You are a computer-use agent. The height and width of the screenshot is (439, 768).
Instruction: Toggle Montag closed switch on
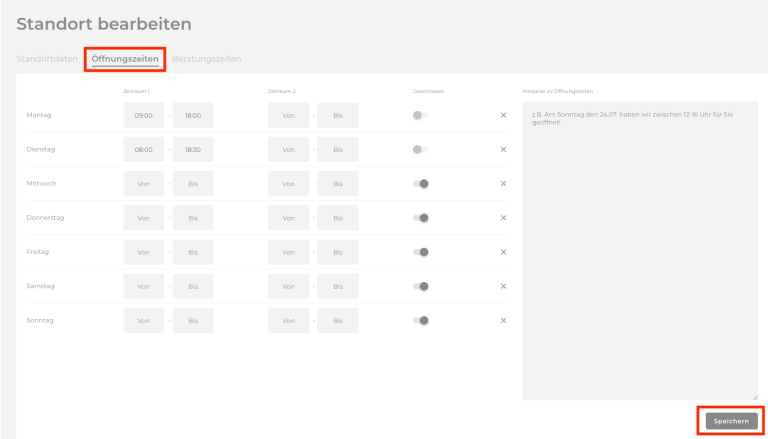(420, 115)
